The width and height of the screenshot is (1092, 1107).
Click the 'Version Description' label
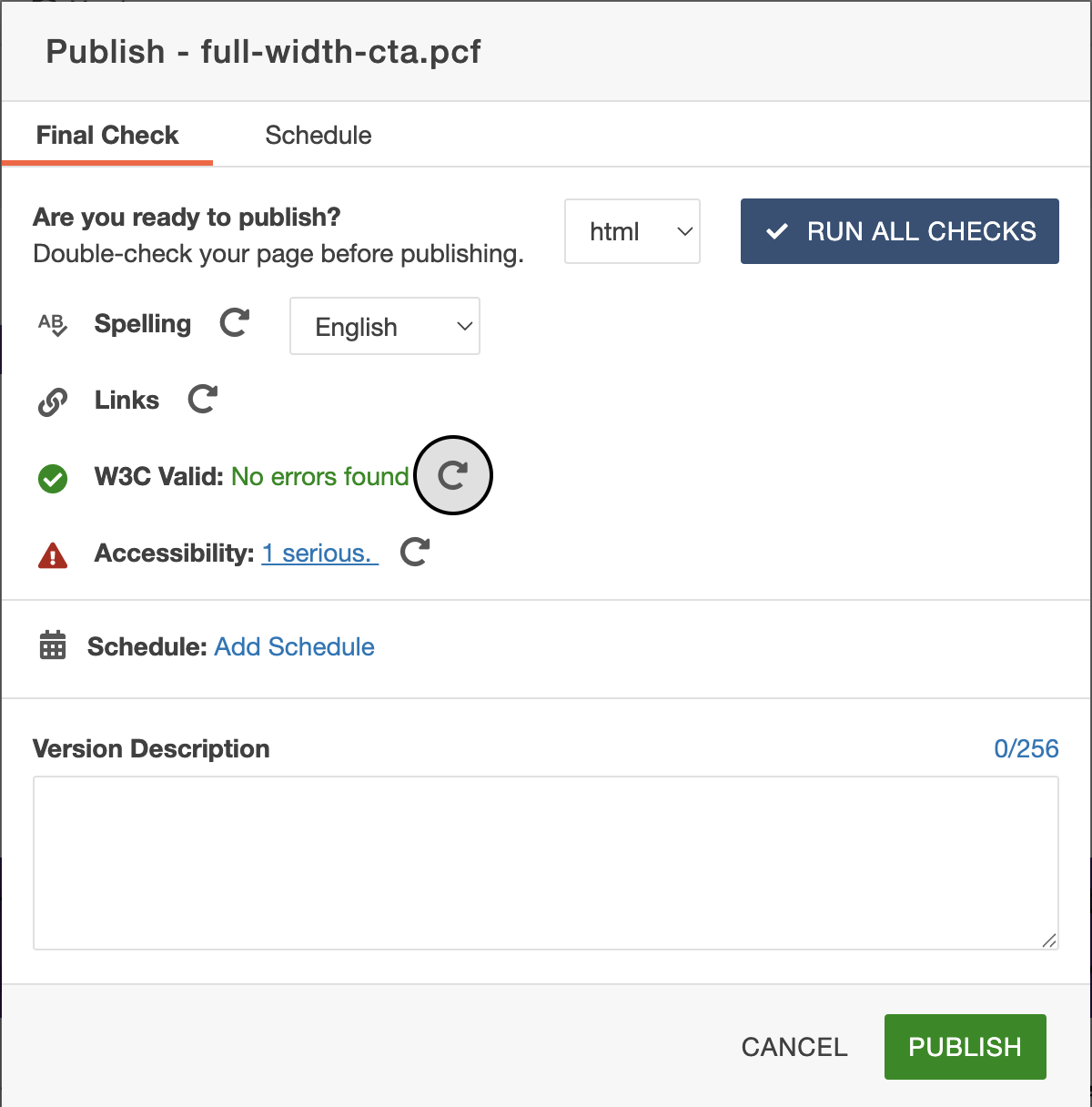pyautogui.click(x=151, y=748)
